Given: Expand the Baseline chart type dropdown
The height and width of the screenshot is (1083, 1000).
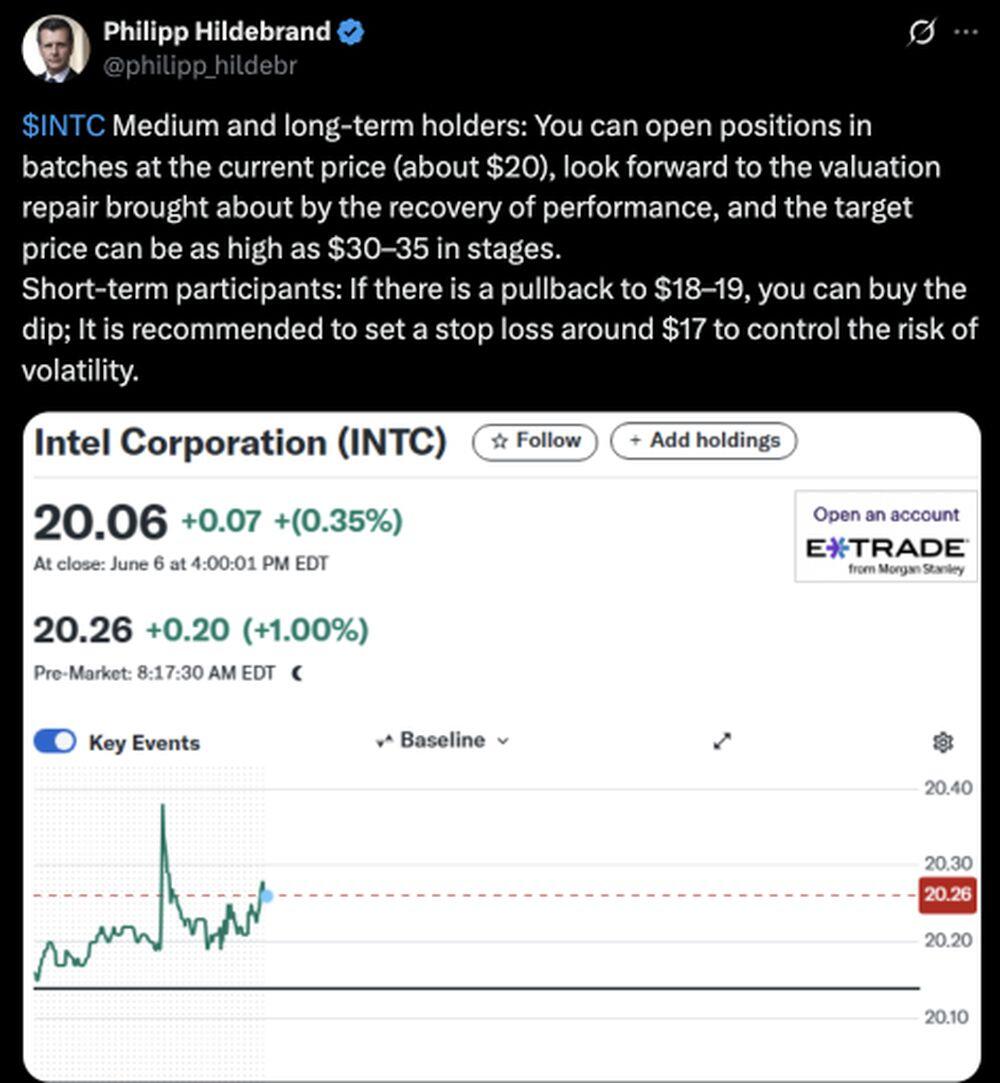Looking at the screenshot, I should pyautogui.click(x=443, y=741).
